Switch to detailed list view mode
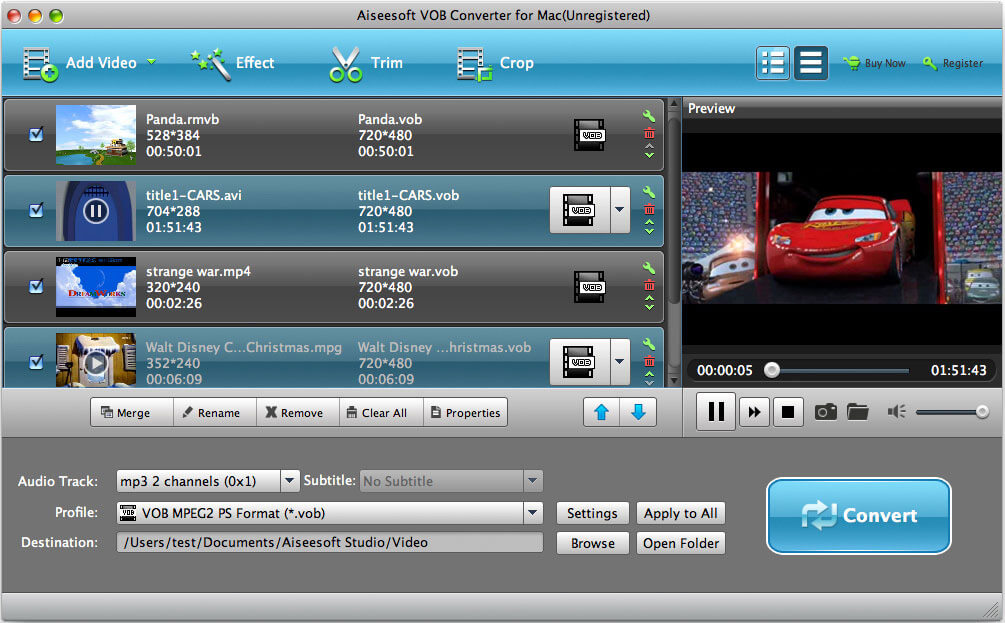 (x=772, y=63)
